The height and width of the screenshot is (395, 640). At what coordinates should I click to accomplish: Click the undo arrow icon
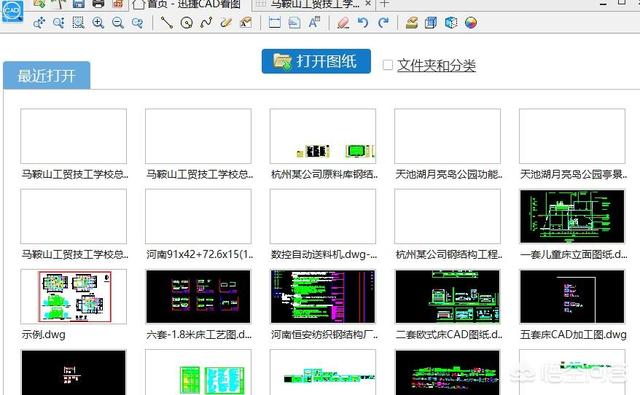[x=363, y=22]
